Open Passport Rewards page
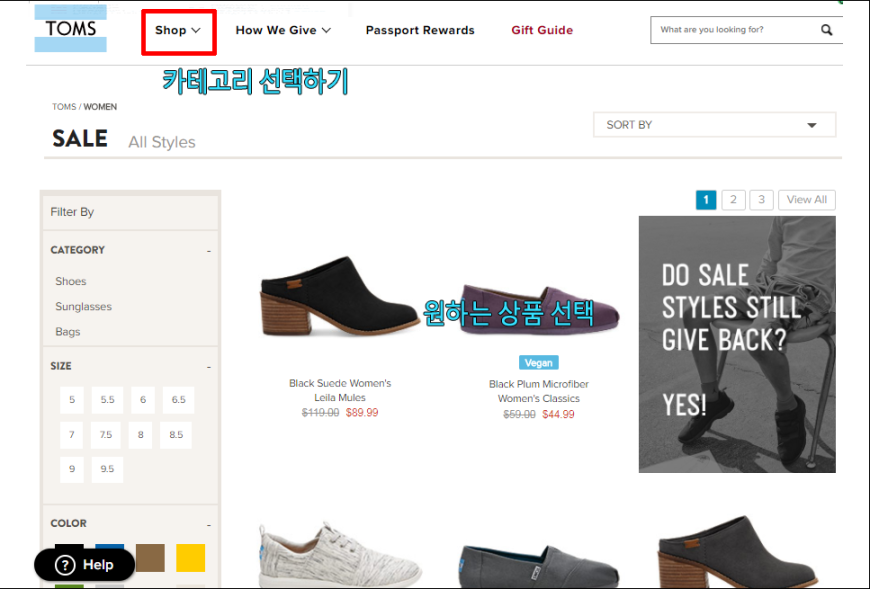This screenshot has width=870, height=589. tap(420, 31)
